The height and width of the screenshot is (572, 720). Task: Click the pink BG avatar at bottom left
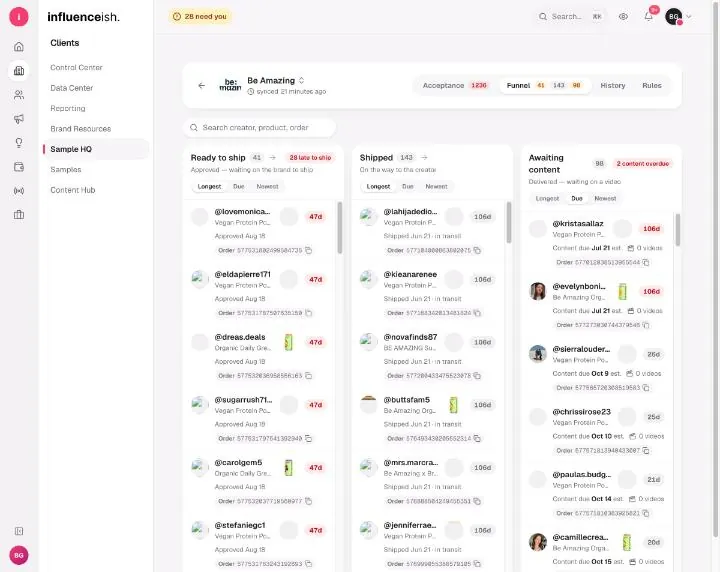click(19, 555)
